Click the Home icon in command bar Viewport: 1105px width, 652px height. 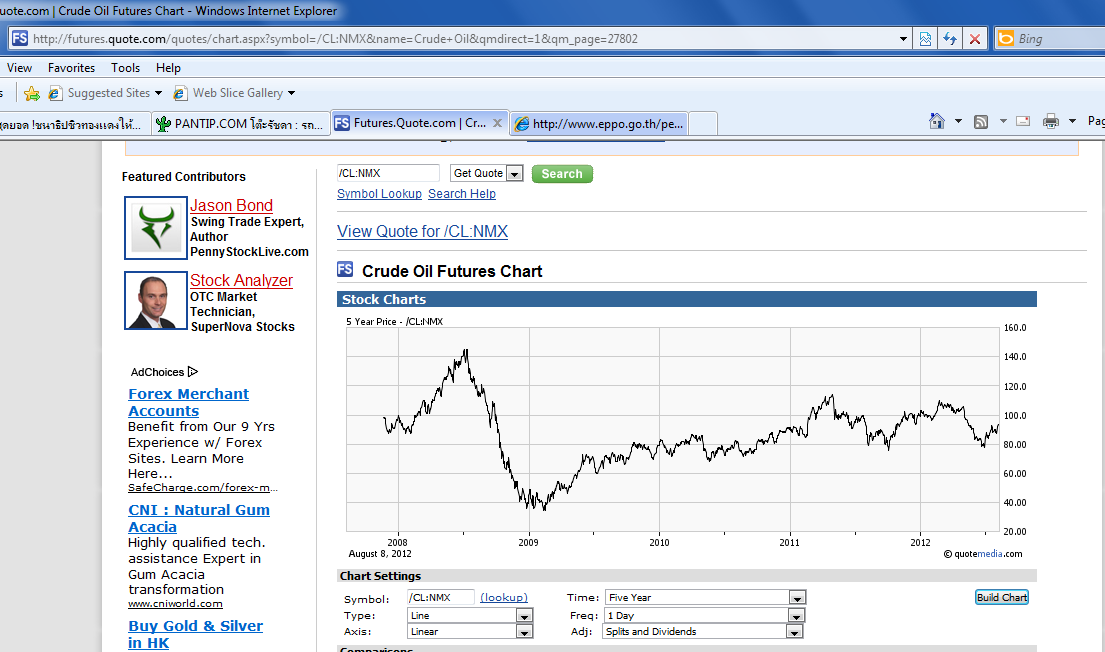(937, 121)
